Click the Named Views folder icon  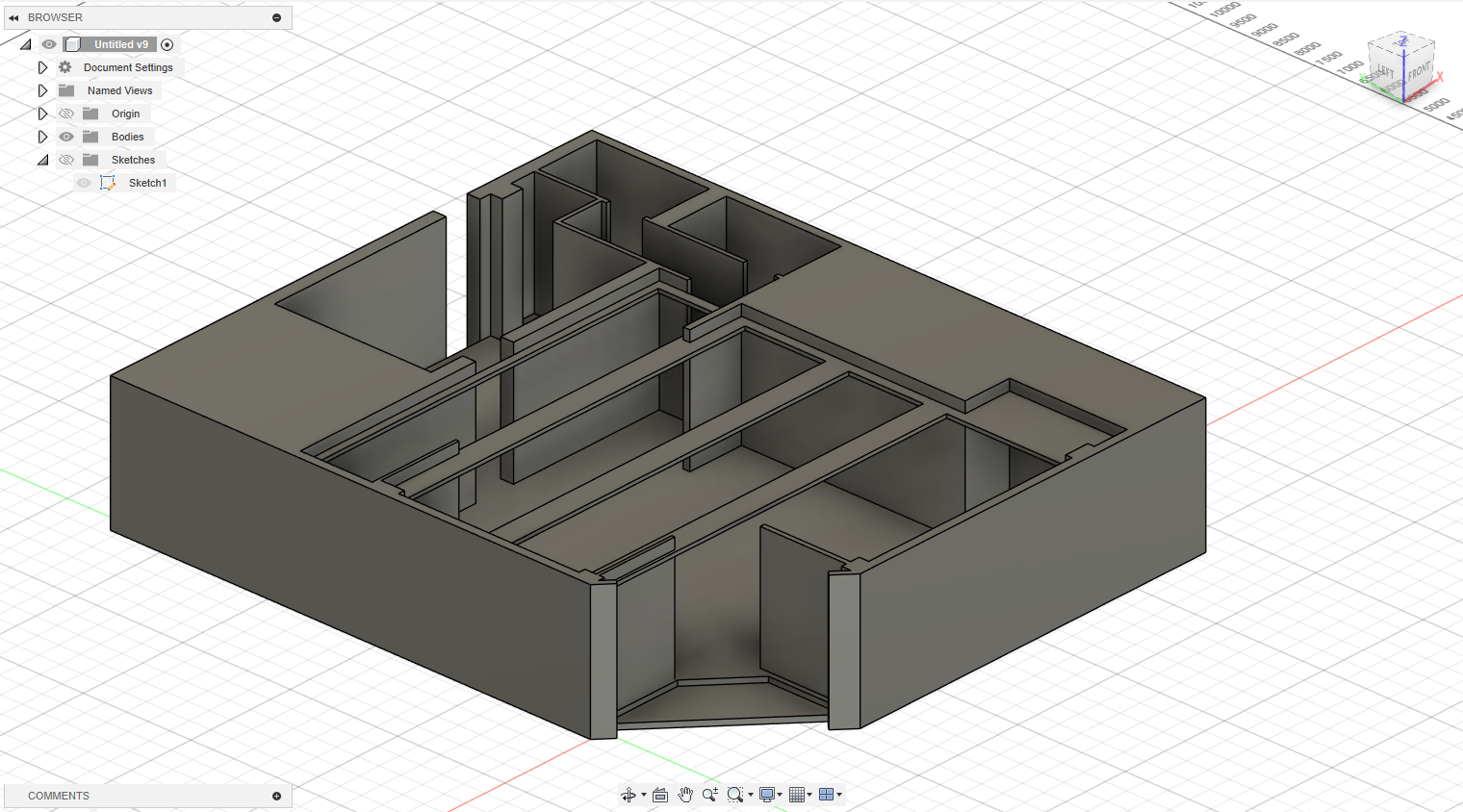click(x=66, y=90)
